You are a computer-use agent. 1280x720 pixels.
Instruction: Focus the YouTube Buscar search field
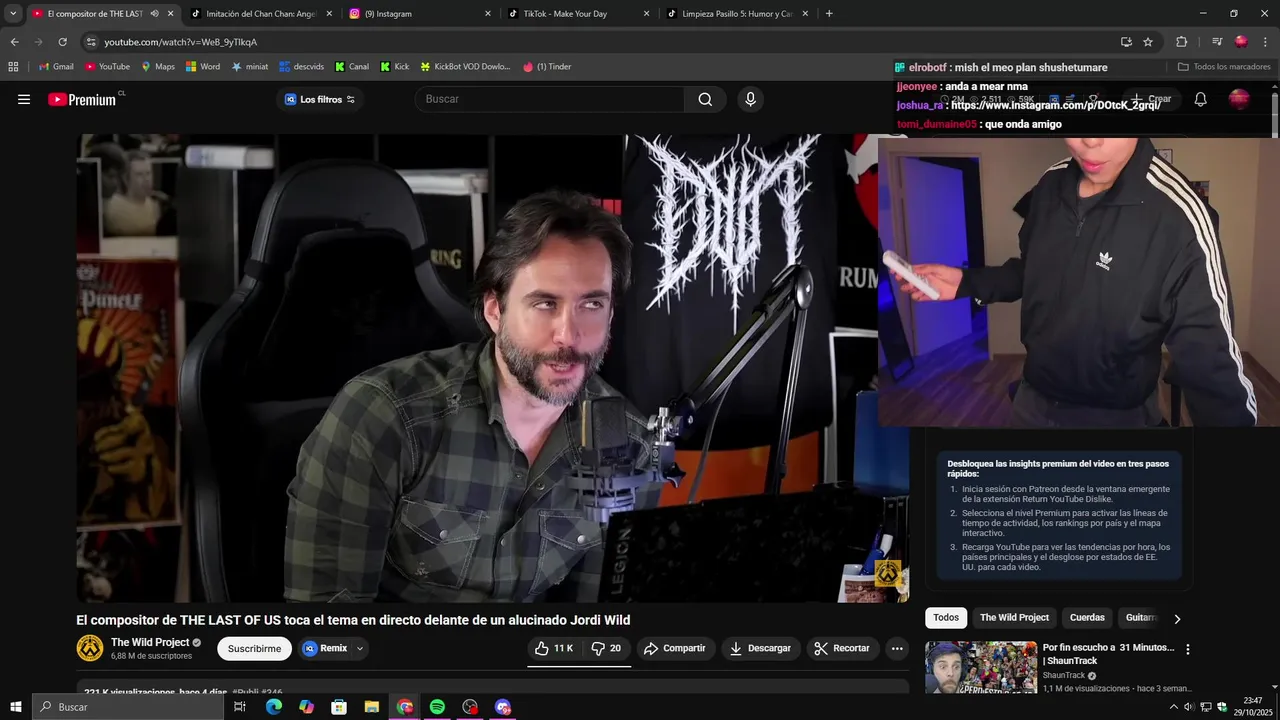click(x=550, y=99)
